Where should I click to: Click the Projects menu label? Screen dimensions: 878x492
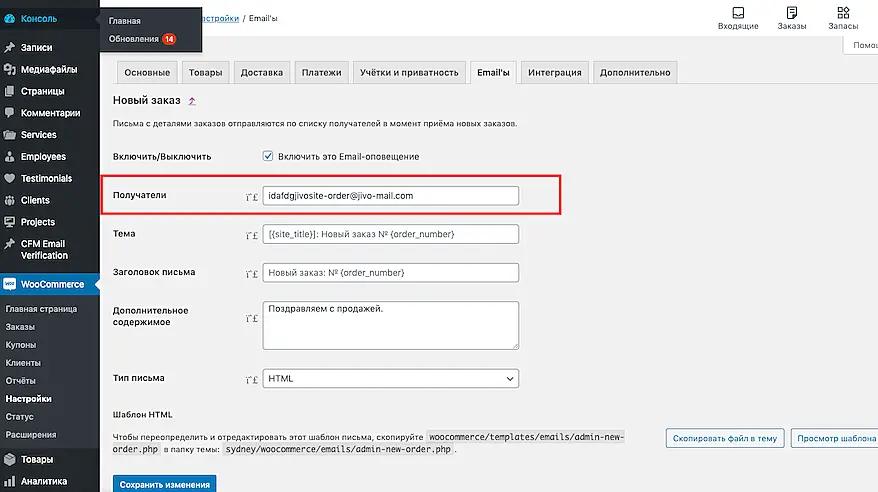[38, 222]
